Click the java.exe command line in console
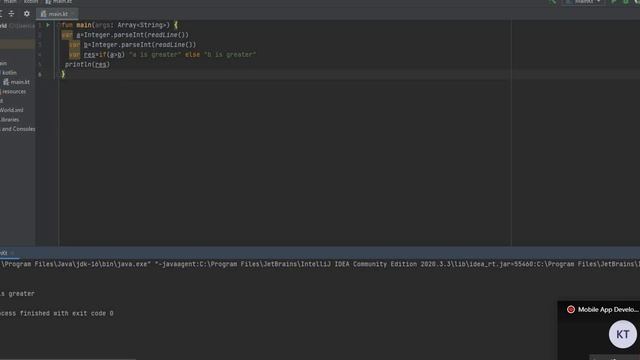 click(x=320, y=264)
